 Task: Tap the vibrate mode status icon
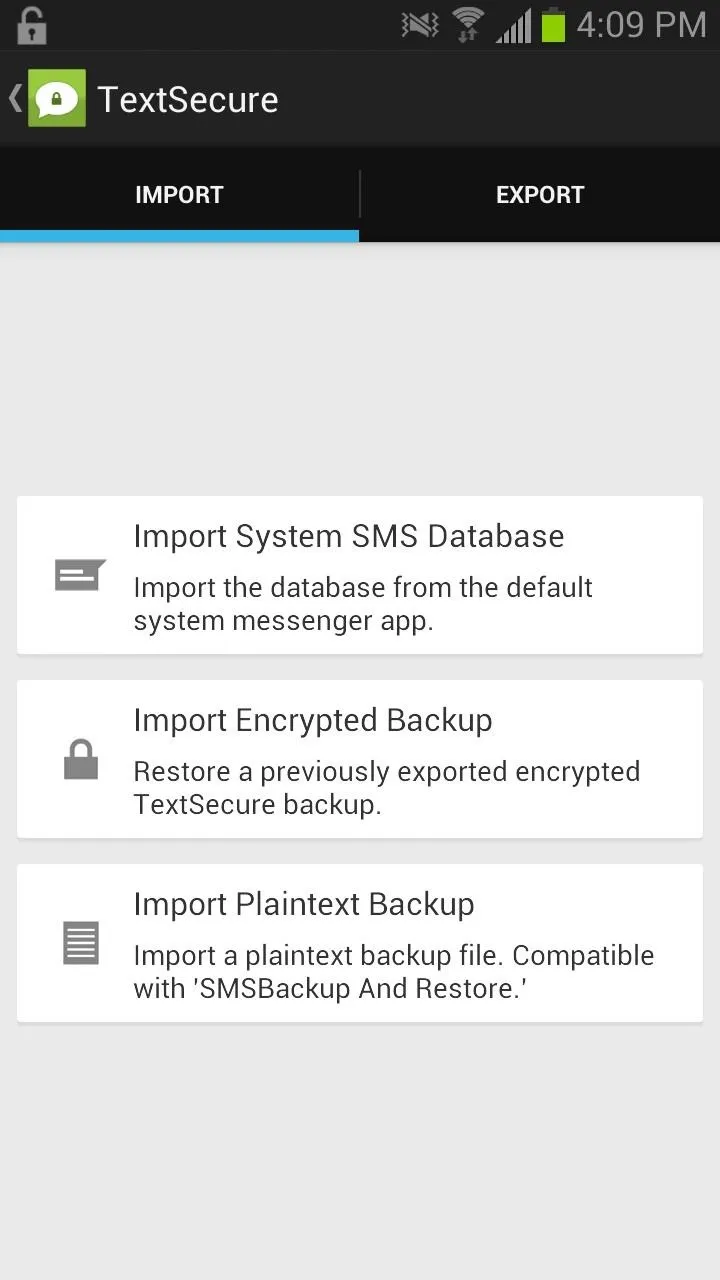click(x=420, y=25)
